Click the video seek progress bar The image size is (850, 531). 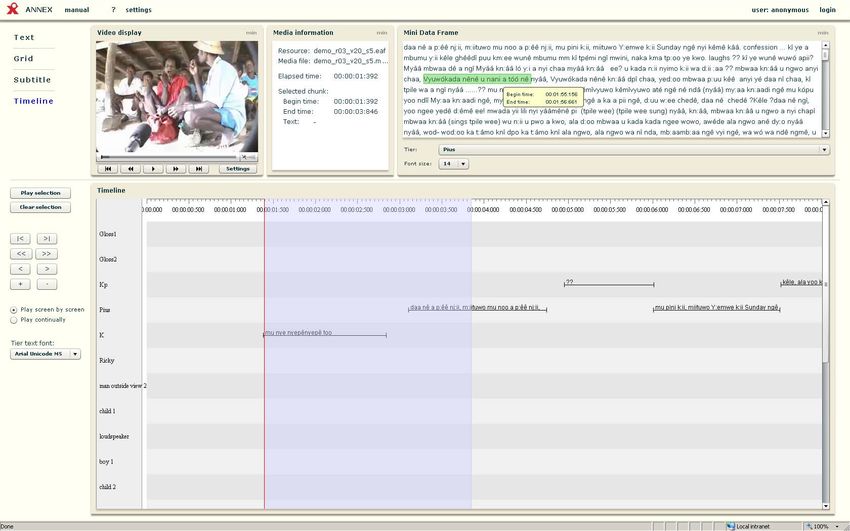click(169, 157)
